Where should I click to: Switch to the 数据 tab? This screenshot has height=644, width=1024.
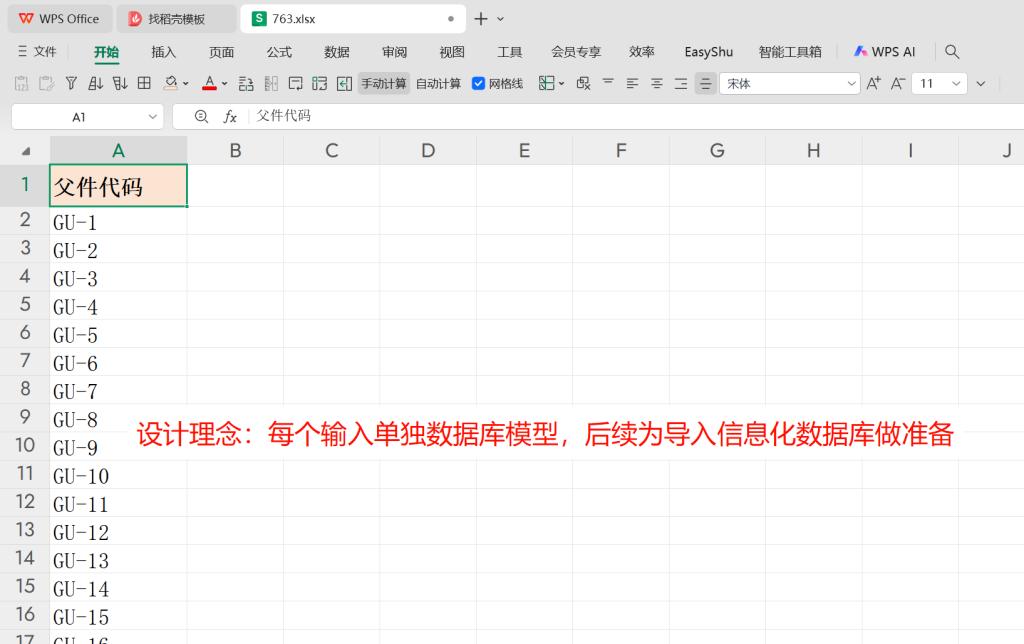(337, 52)
